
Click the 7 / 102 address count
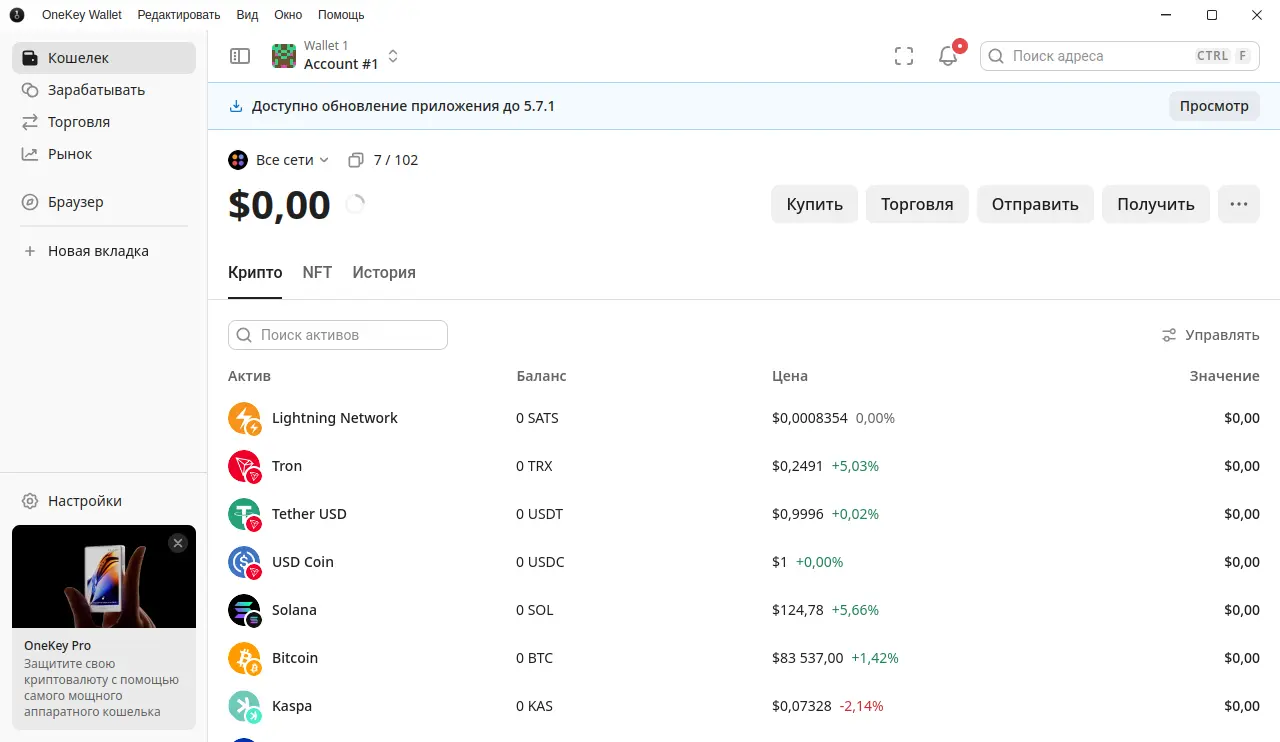click(396, 160)
